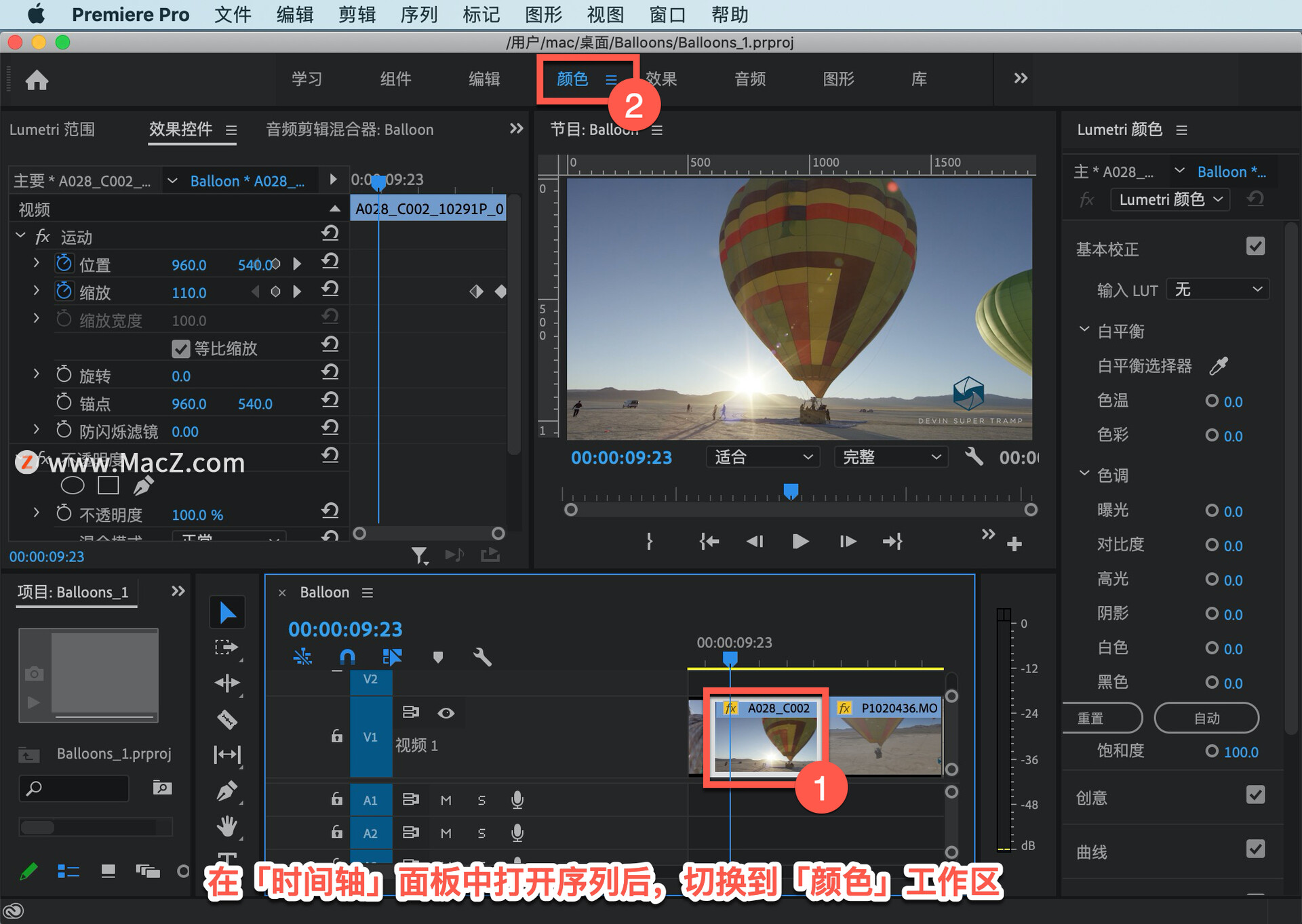This screenshot has height=924, width=1302.
Task: Open the Window menu
Action: (x=667, y=14)
